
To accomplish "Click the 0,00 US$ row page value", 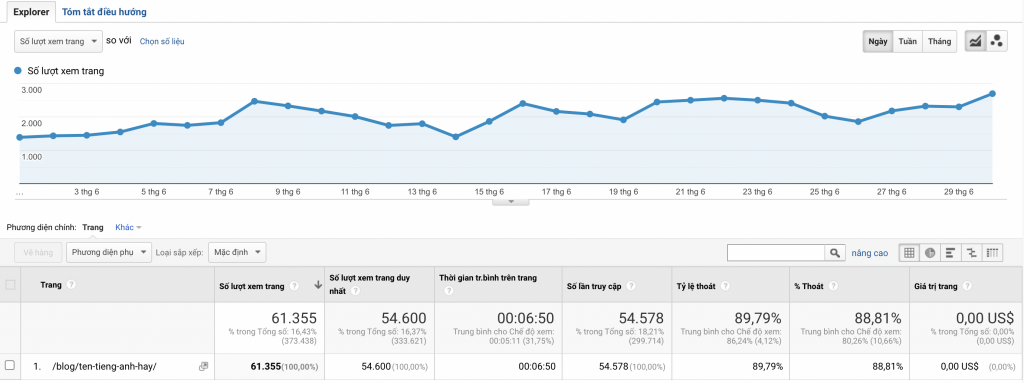I will (959, 367).
